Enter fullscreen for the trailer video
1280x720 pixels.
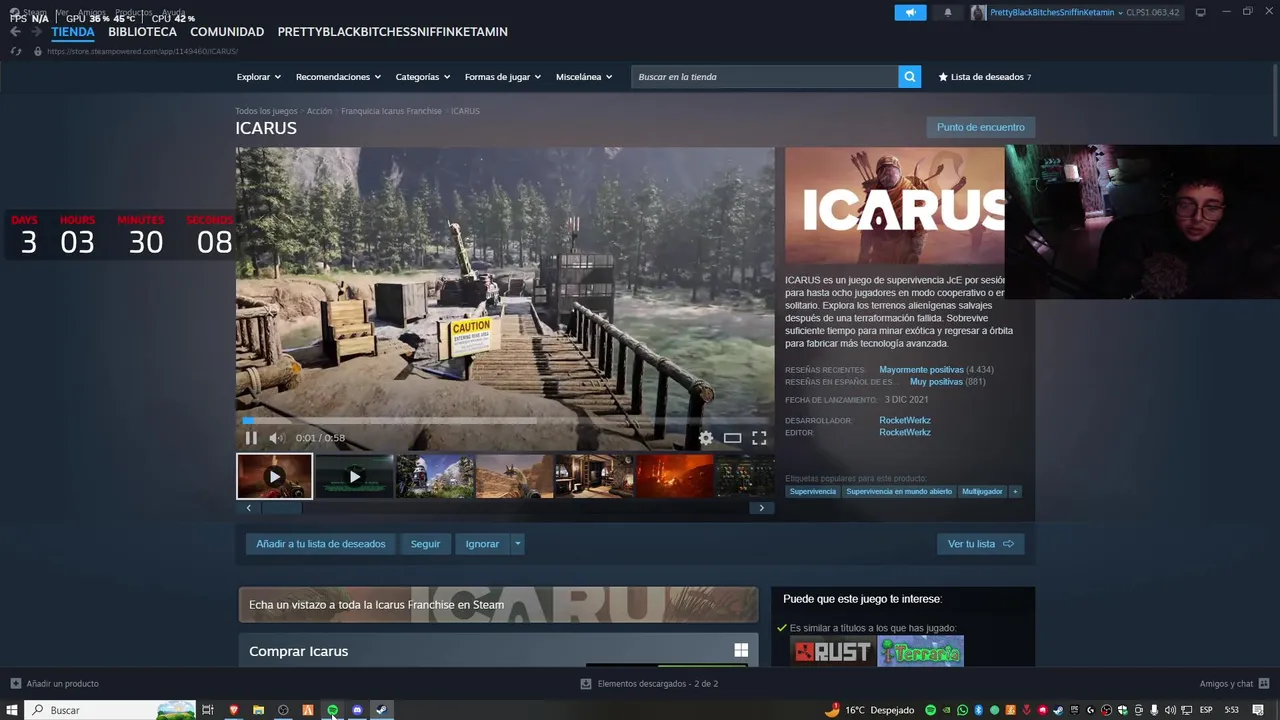coord(759,438)
